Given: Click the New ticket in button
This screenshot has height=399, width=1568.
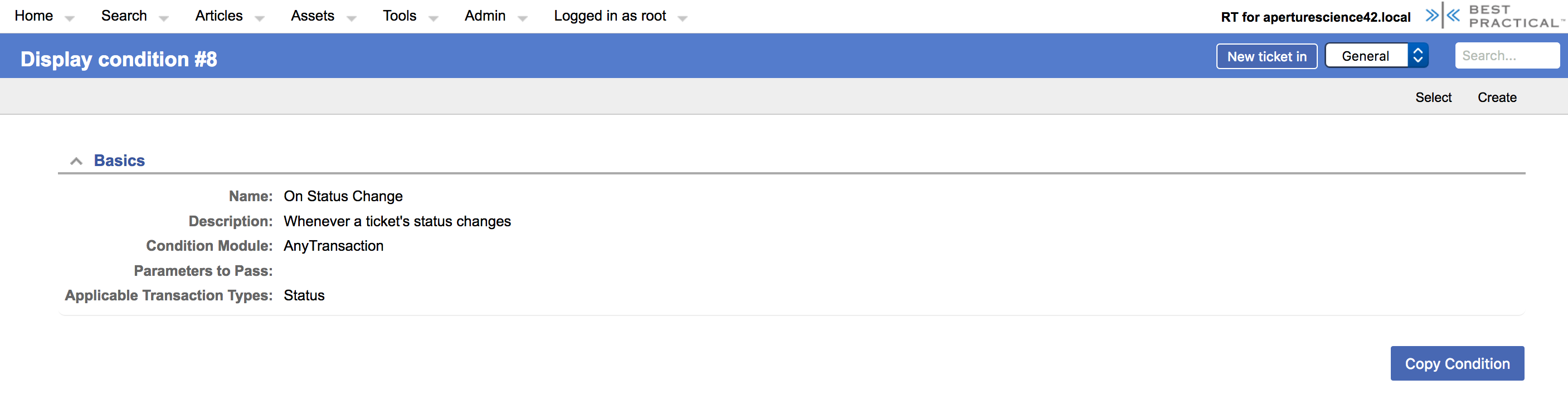Looking at the screenshot, I should [x=1266, y=57].
